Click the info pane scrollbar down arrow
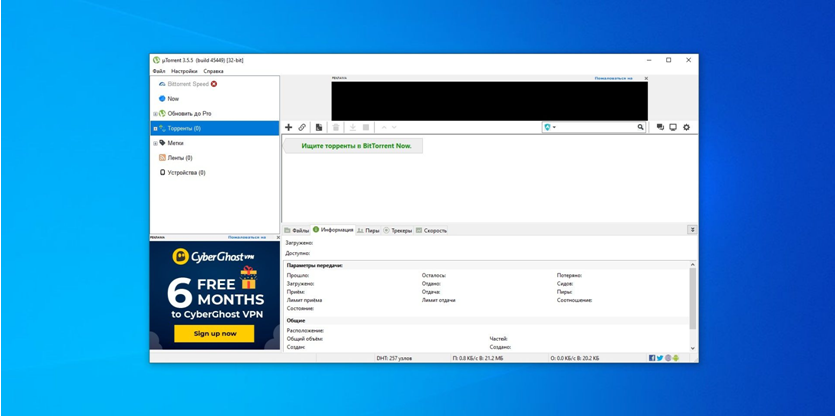This screenshot has height=416, width=835. 693,348
